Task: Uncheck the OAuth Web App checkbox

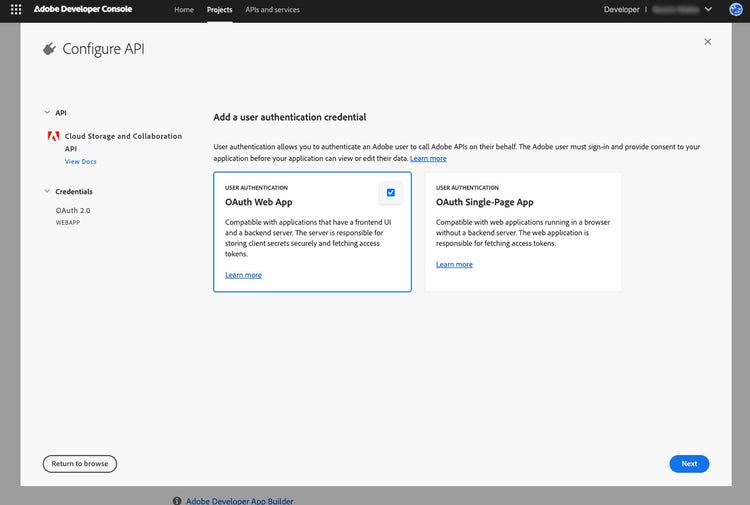Action: tap(391, 192)
